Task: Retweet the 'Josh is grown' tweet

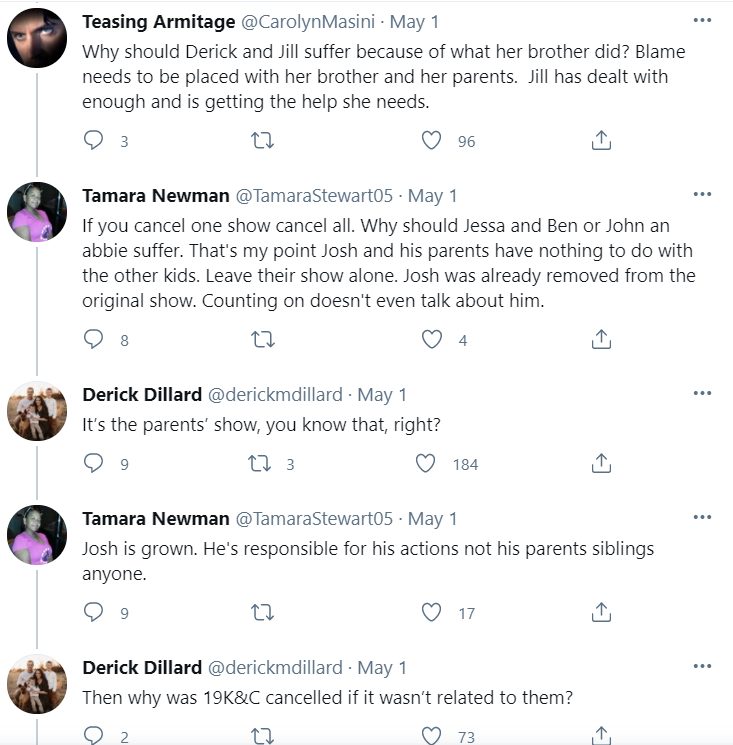Action: coord(262,612)
